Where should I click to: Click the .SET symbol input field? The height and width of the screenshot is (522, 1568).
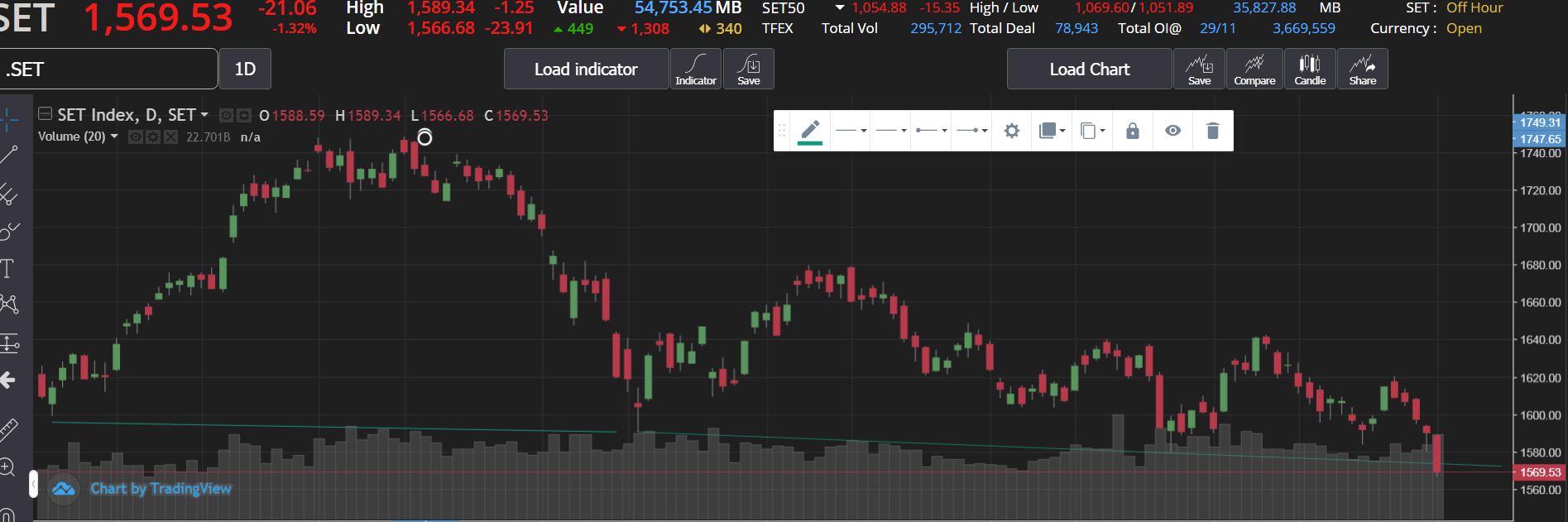pyautogui.click(x=108, y=69)
